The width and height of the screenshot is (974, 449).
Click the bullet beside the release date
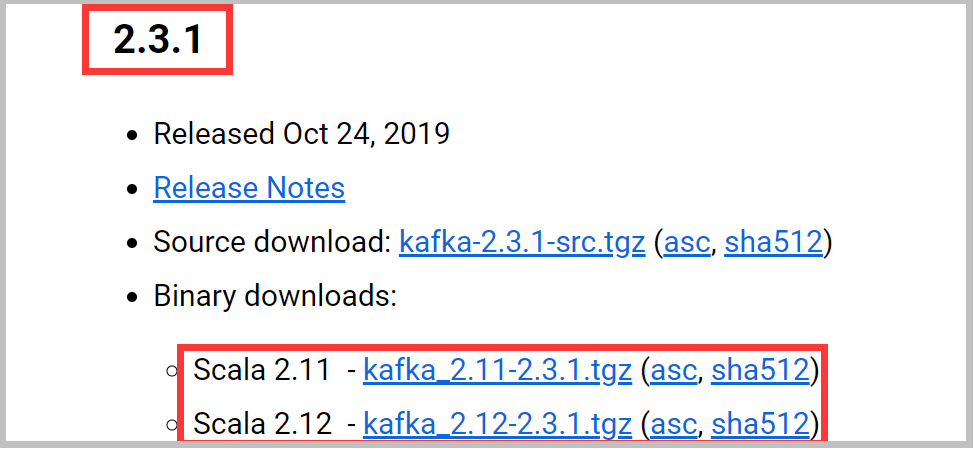(x=131, y=135)
